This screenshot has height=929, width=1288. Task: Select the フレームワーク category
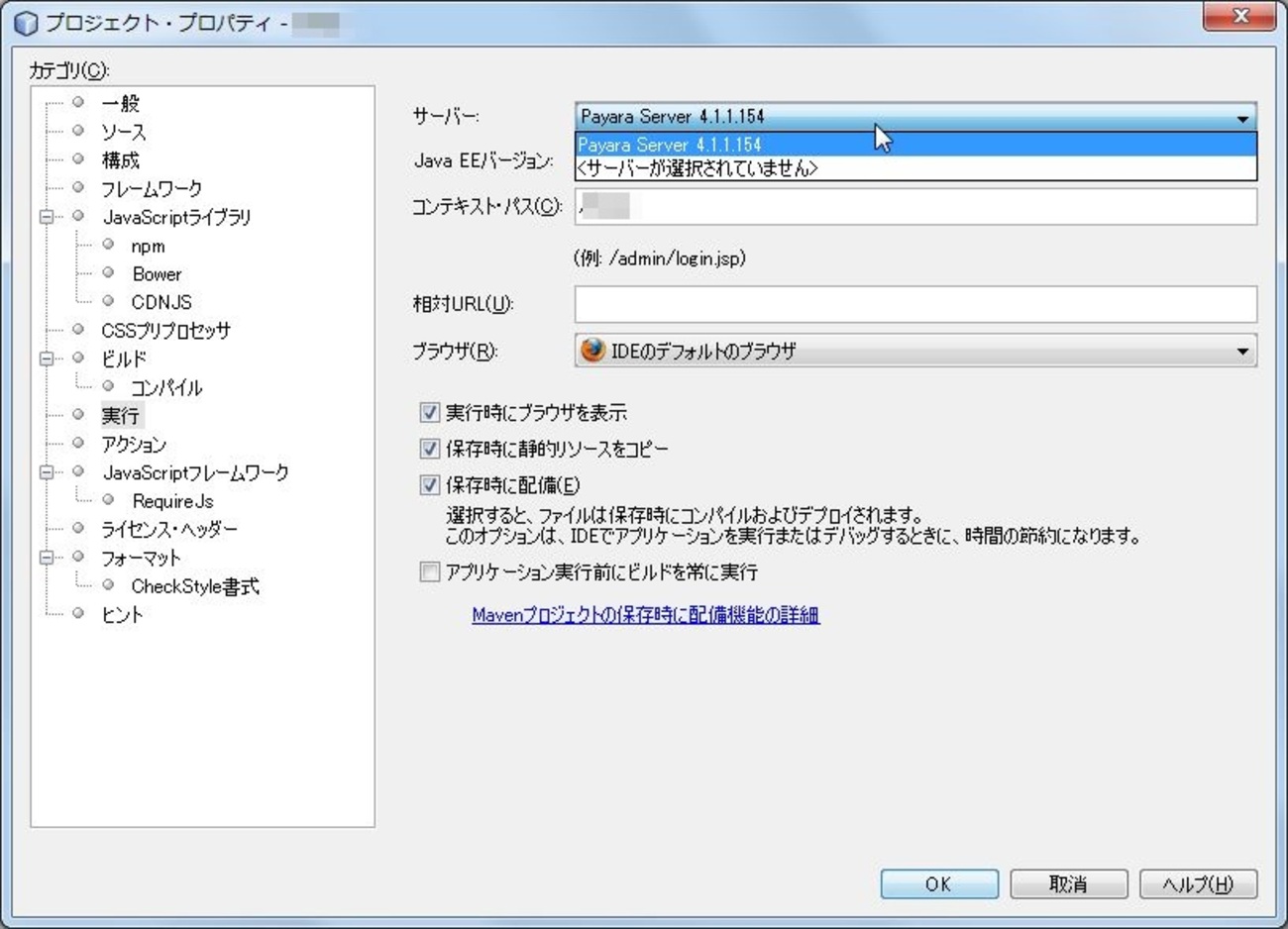pyautogui.click(x=151, y=188)
